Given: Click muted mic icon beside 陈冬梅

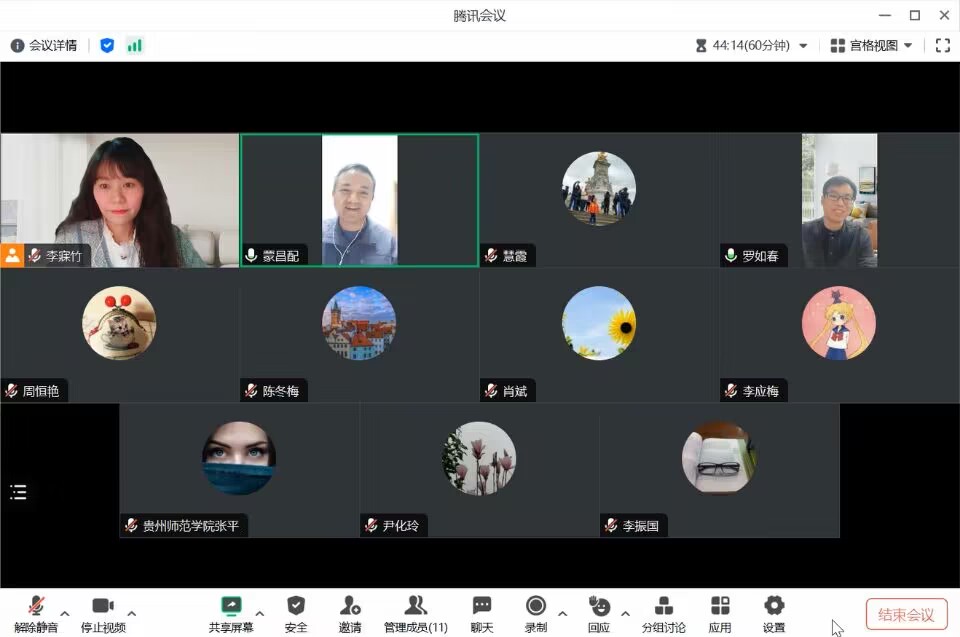Looking at the screenshot, I should (251, 391).
